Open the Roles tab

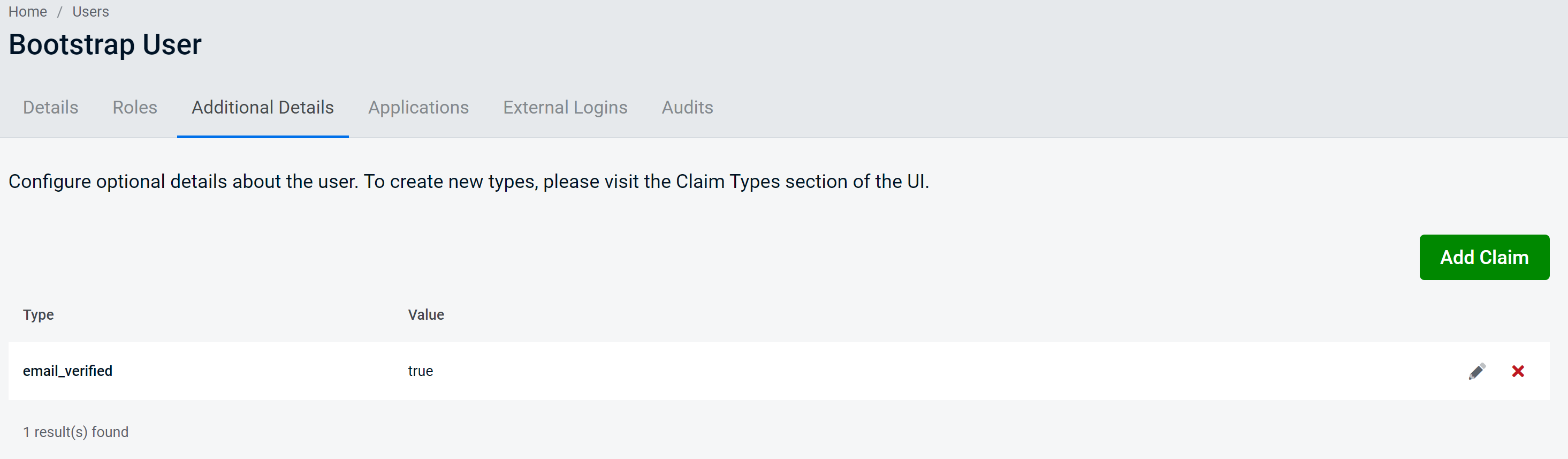coord(134,107)
